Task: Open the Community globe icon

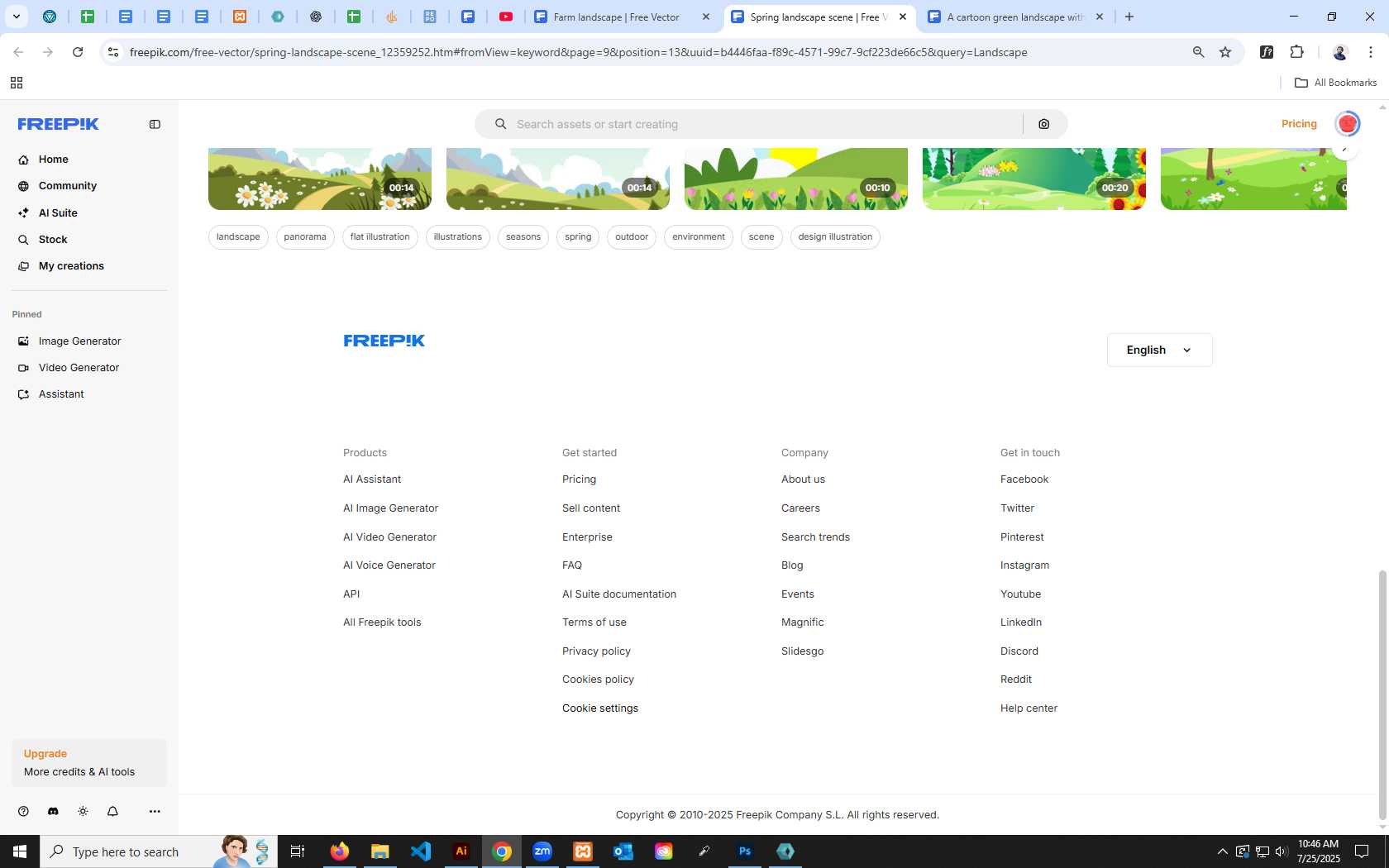Action: 23,186
